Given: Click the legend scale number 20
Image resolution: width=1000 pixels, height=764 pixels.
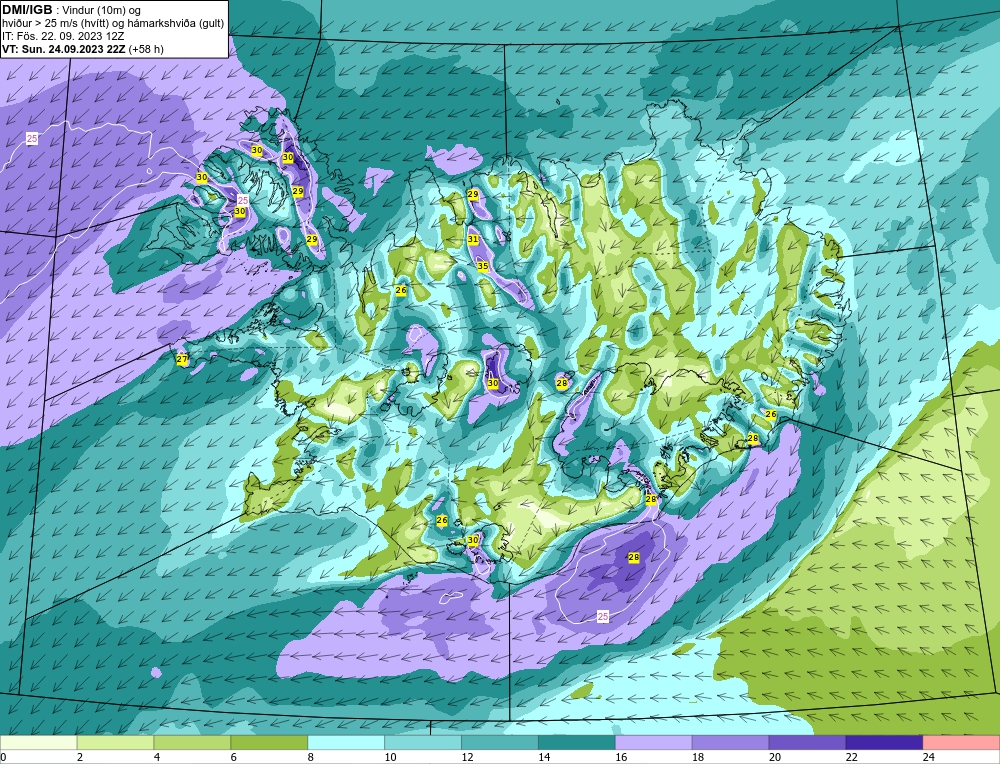Looking at the screenshot, I should tap(775, 757).
